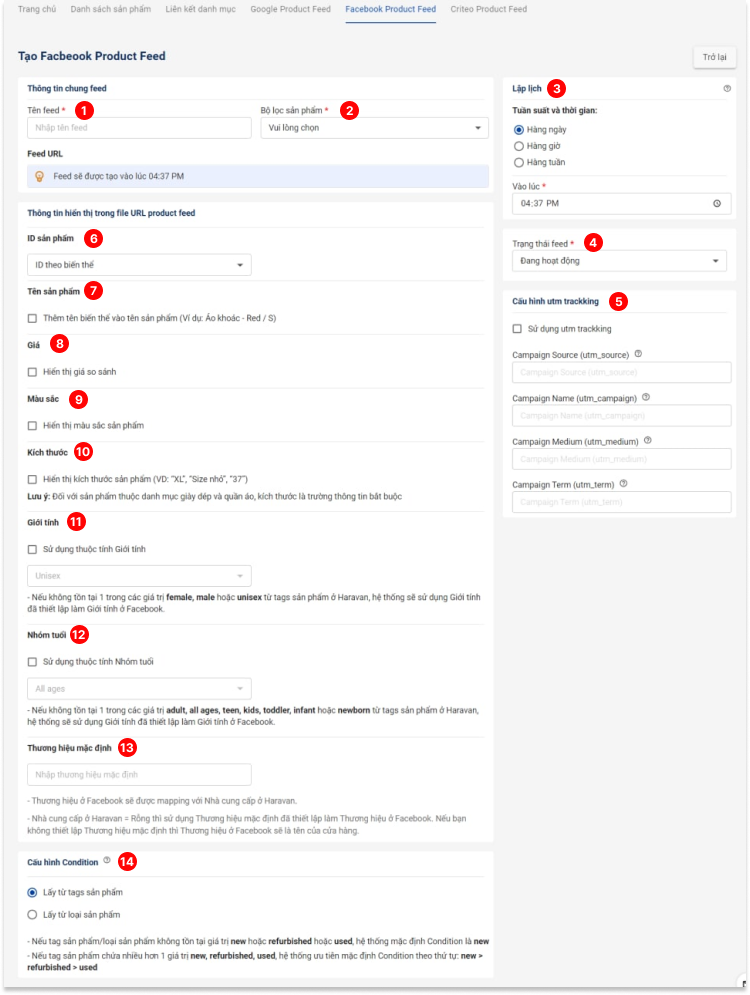Switch to Criteo Product Feed tab

coord(489,10)
